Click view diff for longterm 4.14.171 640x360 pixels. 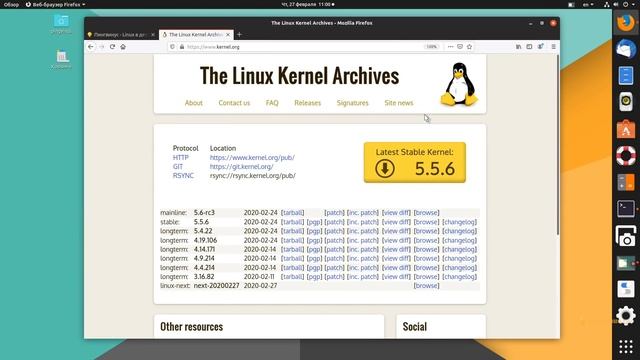396,249
